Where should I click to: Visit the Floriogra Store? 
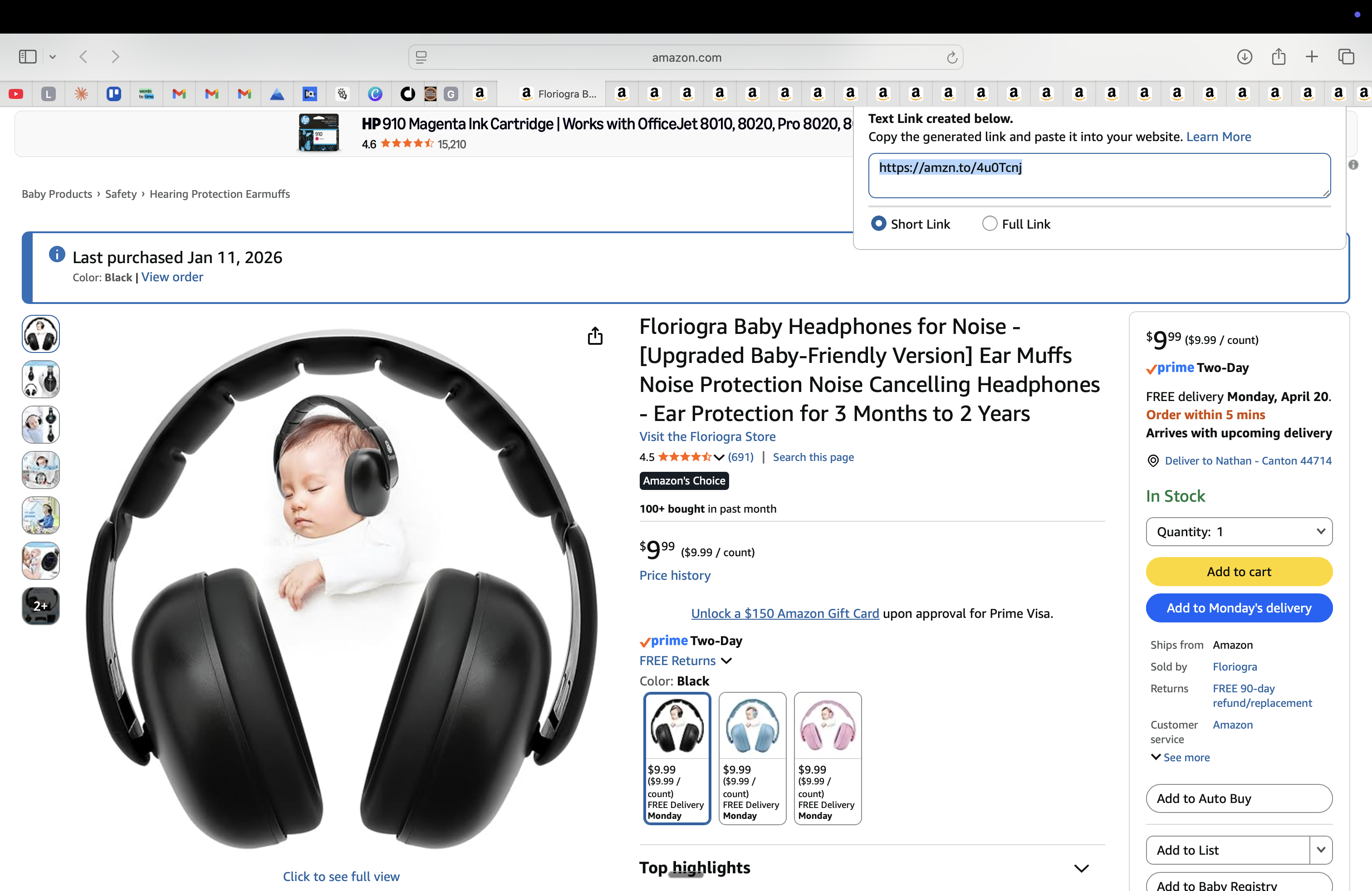tap(707, 436)
